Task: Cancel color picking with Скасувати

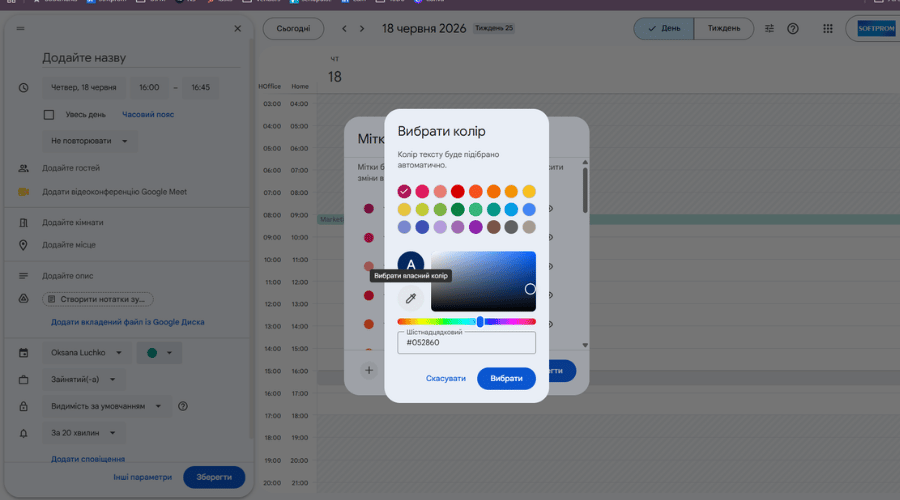Action: [x=446, y=378]
